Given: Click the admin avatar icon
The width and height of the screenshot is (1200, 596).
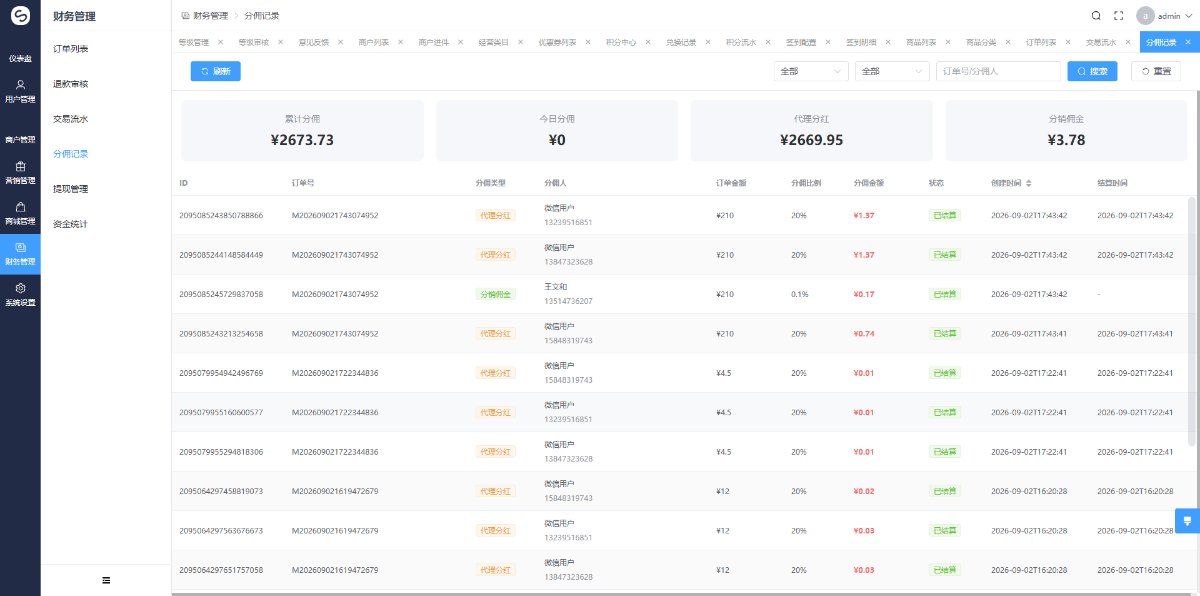Looking at the screenshot, I should point(1145,16).
